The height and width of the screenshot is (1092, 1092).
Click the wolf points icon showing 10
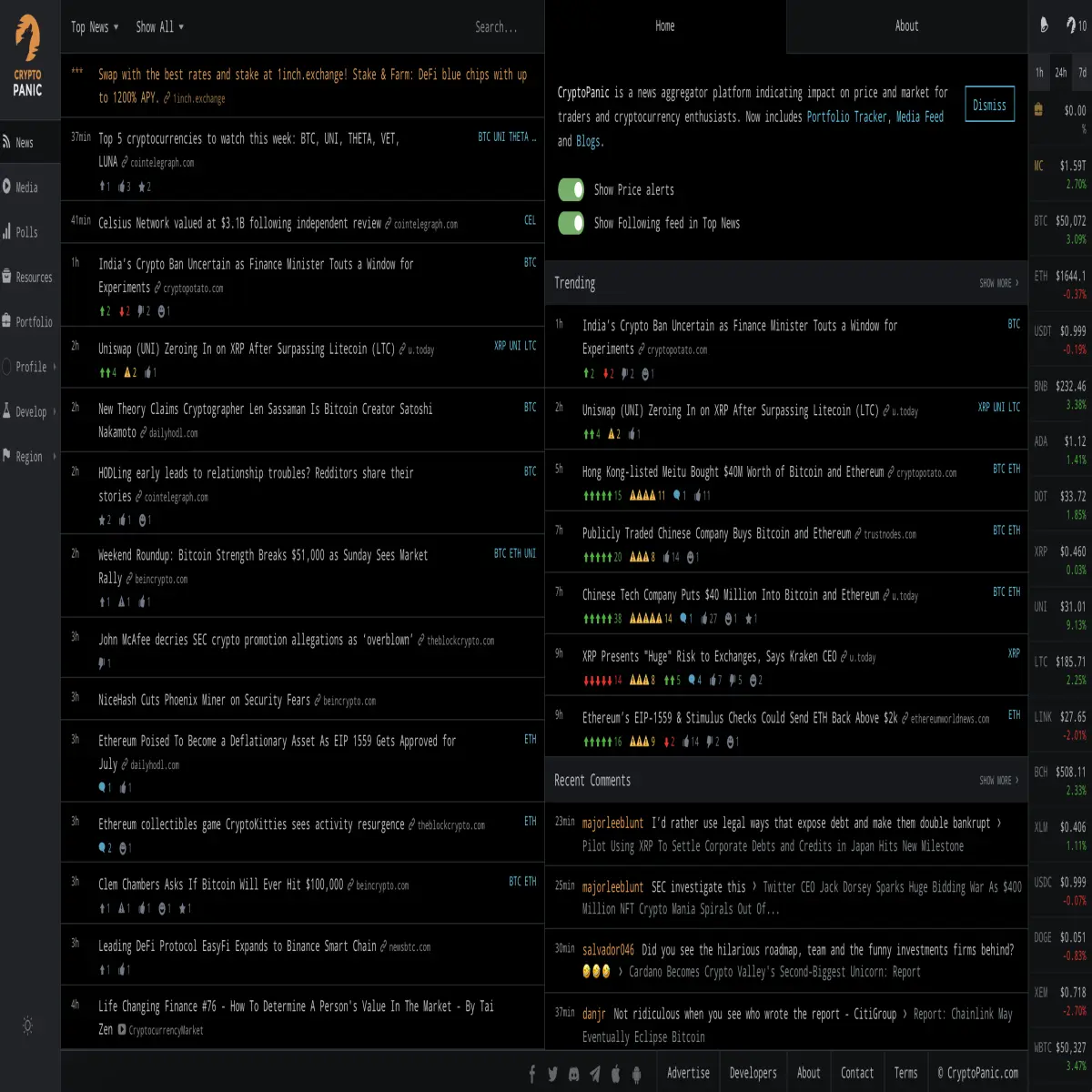pos(1077,25)
